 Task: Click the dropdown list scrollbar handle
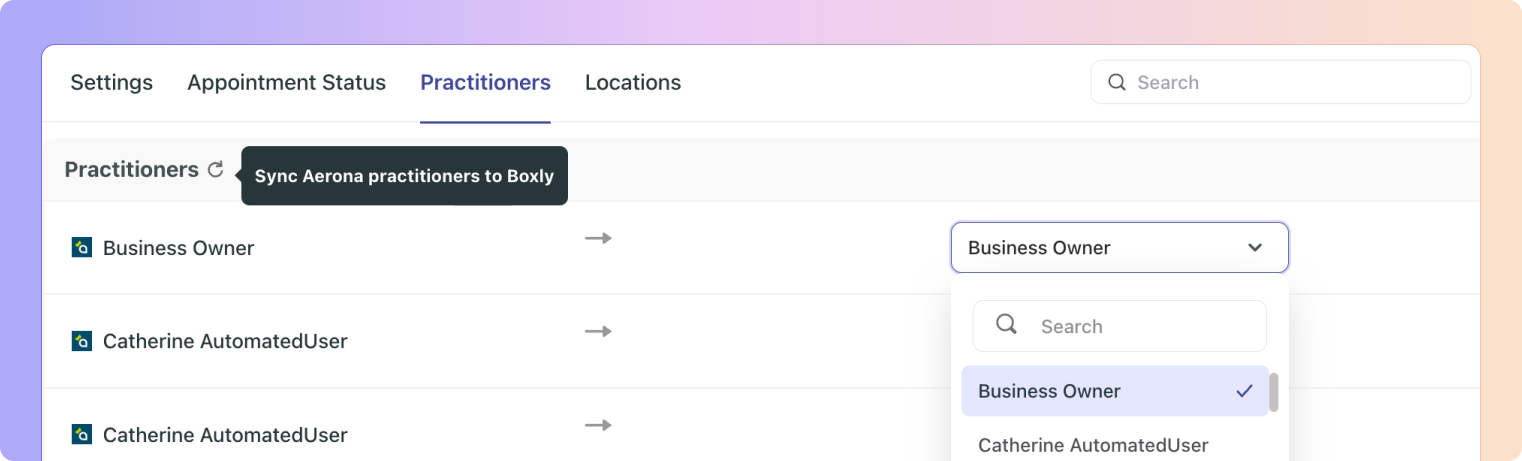coord(1274,393)
